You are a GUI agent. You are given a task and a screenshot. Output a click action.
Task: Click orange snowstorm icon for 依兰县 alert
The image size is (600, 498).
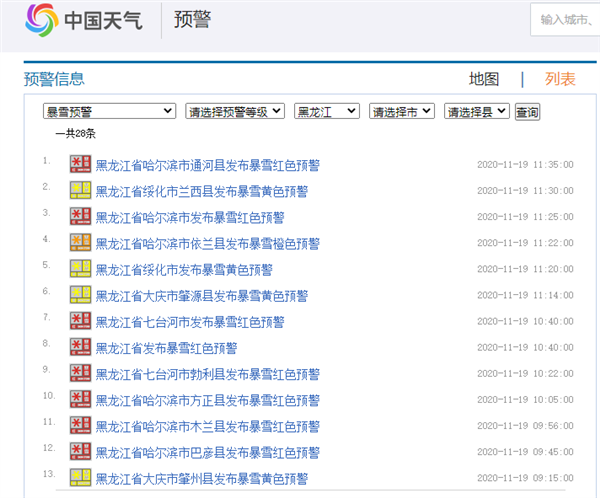(80, 242)
